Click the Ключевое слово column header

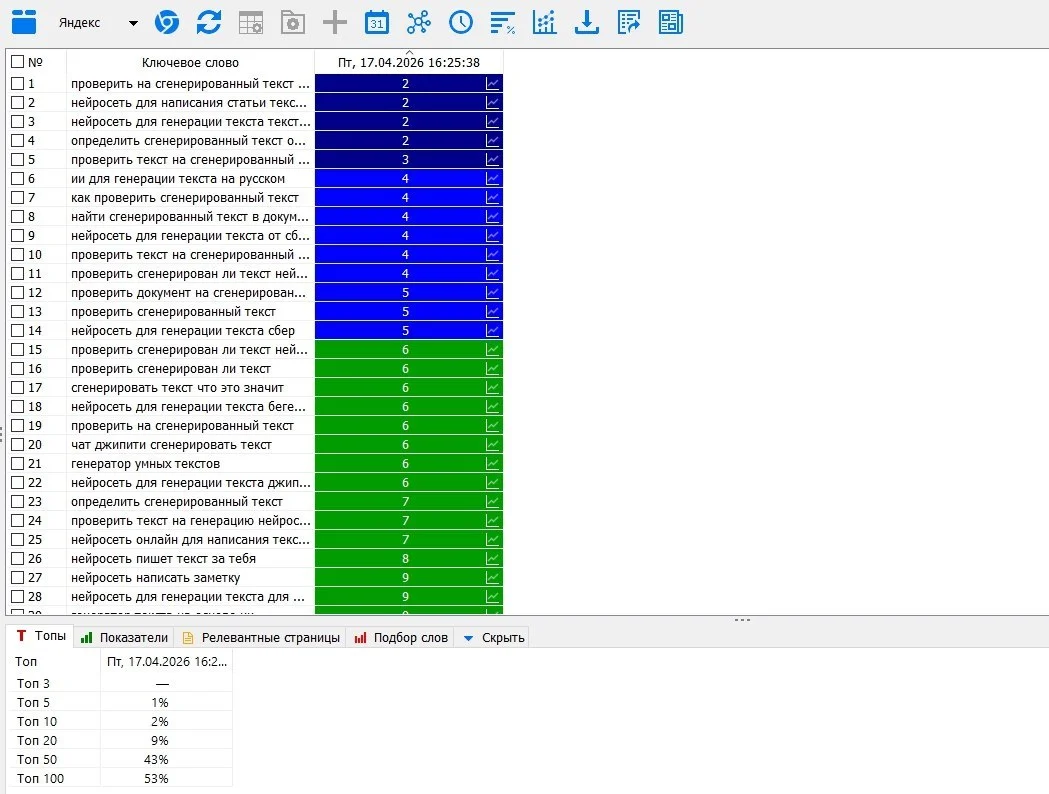pyautogui.click(x=191, y=62)
